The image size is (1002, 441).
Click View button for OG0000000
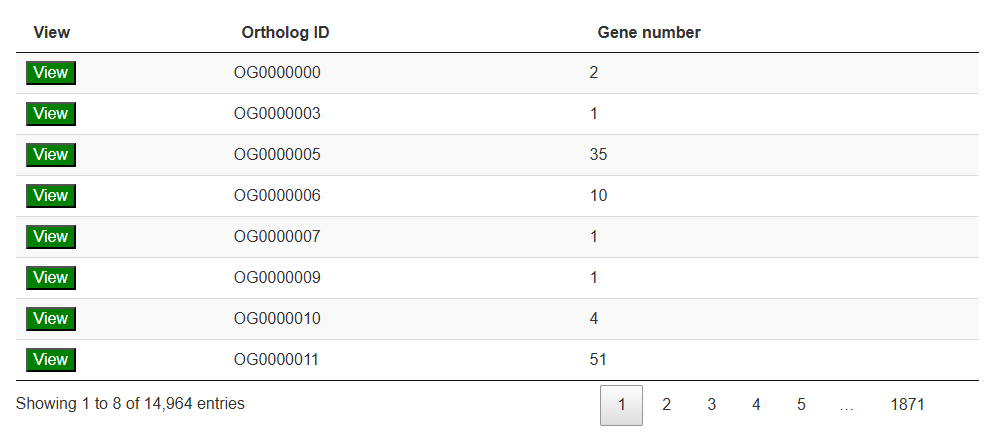click(x=51, y=73)
